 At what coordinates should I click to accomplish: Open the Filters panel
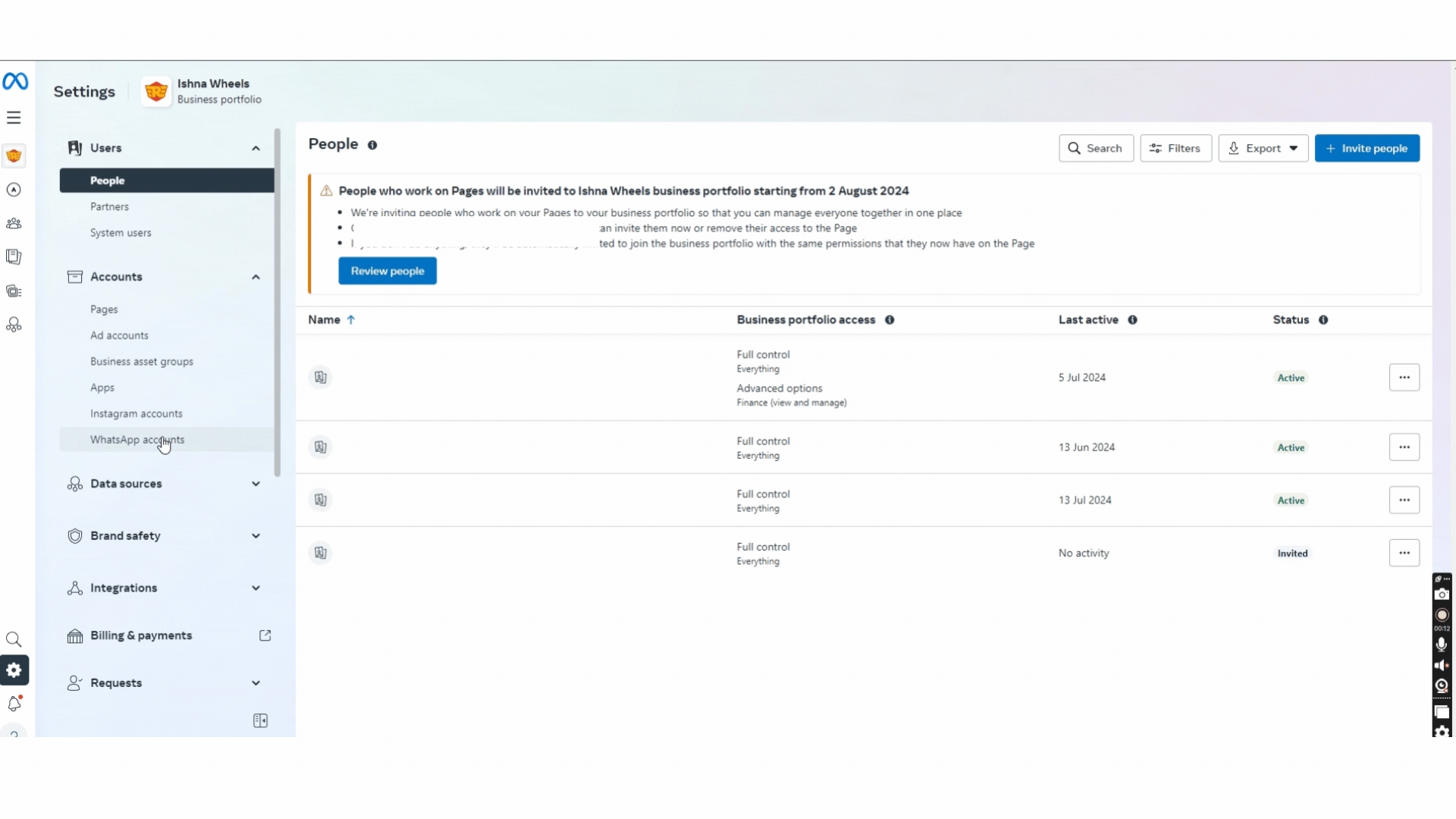[x=1175, y=149]
